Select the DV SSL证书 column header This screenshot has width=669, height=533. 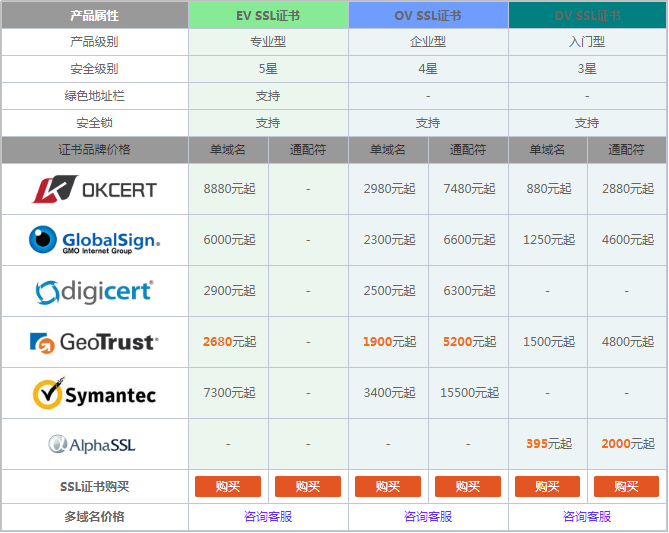click(587, 16)
